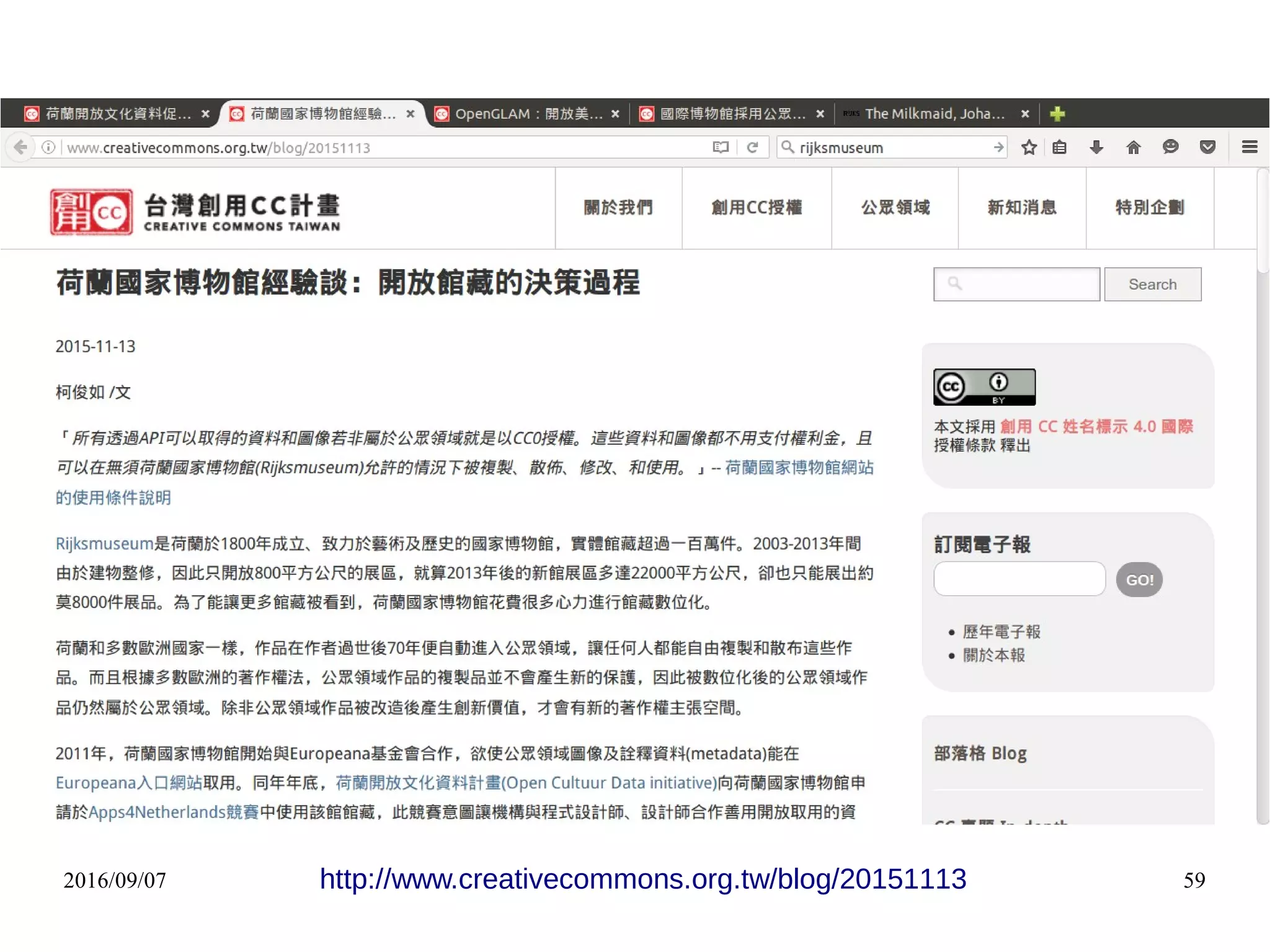This screenshot has height=952, width=1270.
Task: Click the GO! subscribe button
Action: point(1139,580)
